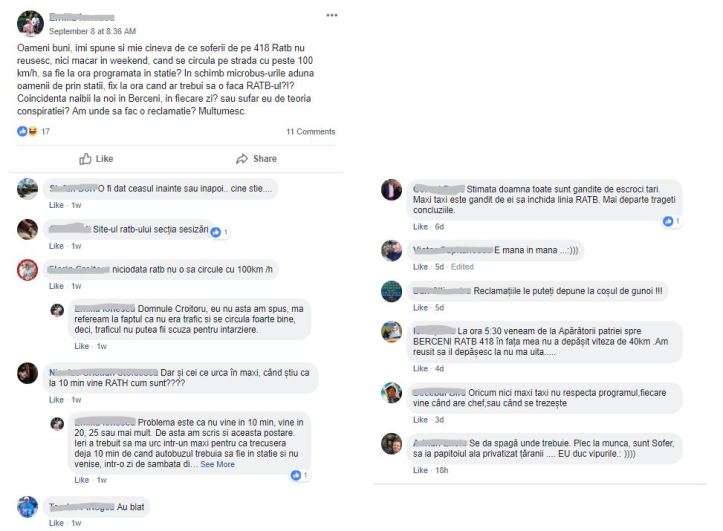Expand "See More" in the truncated reply
The width and height of the screenshot is (723, 531).
coord(217,464)
